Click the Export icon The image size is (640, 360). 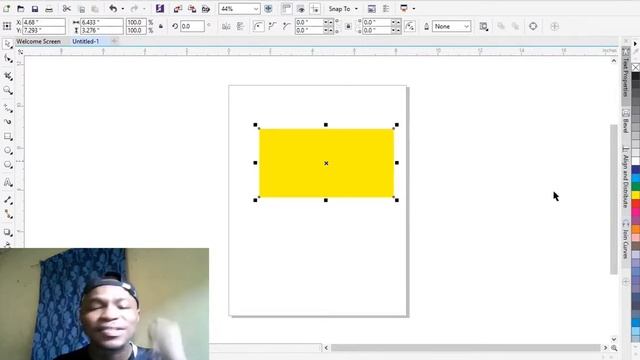pos(192,9)
